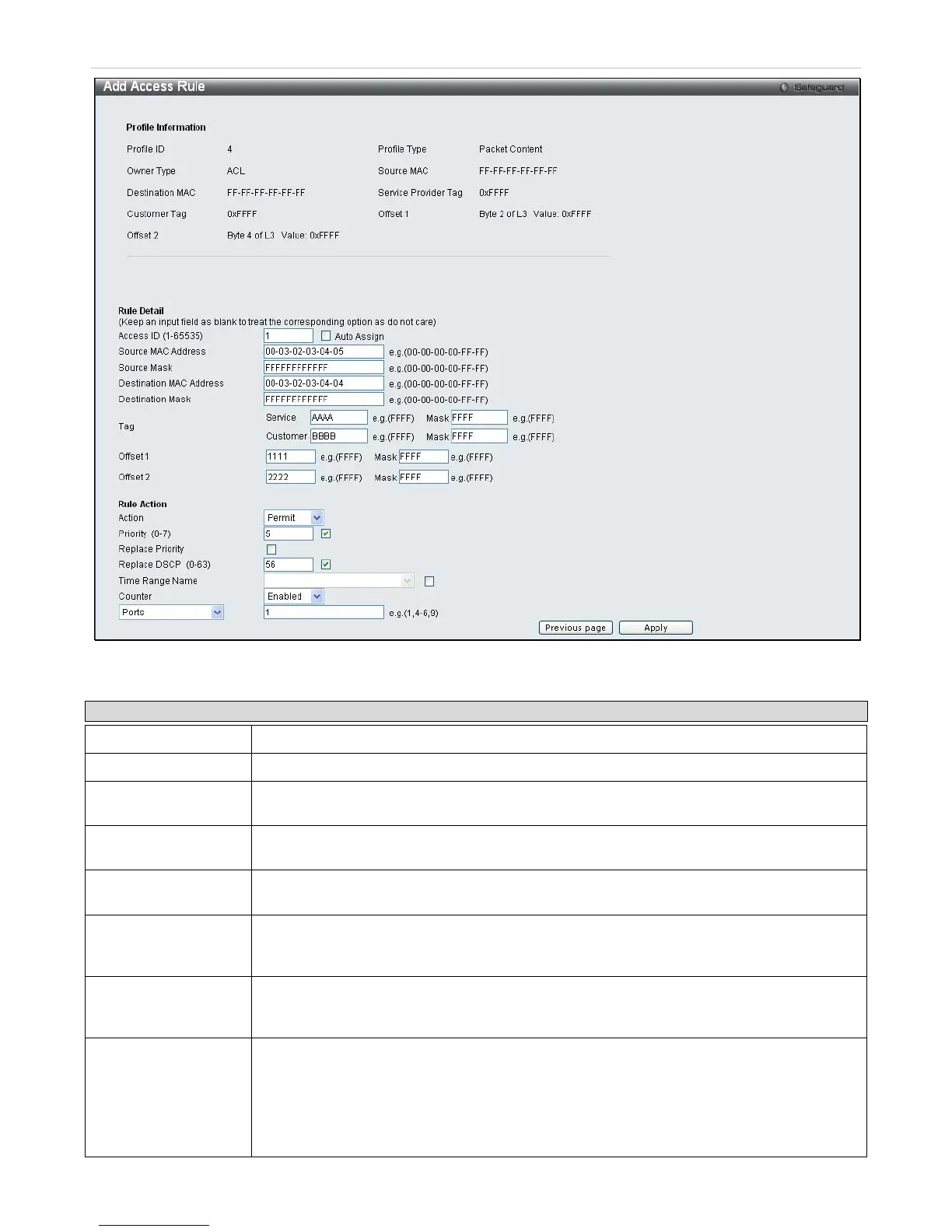Open the Time Range Name dropdown
The image size is (952, 1232).
tap(339, 581)
